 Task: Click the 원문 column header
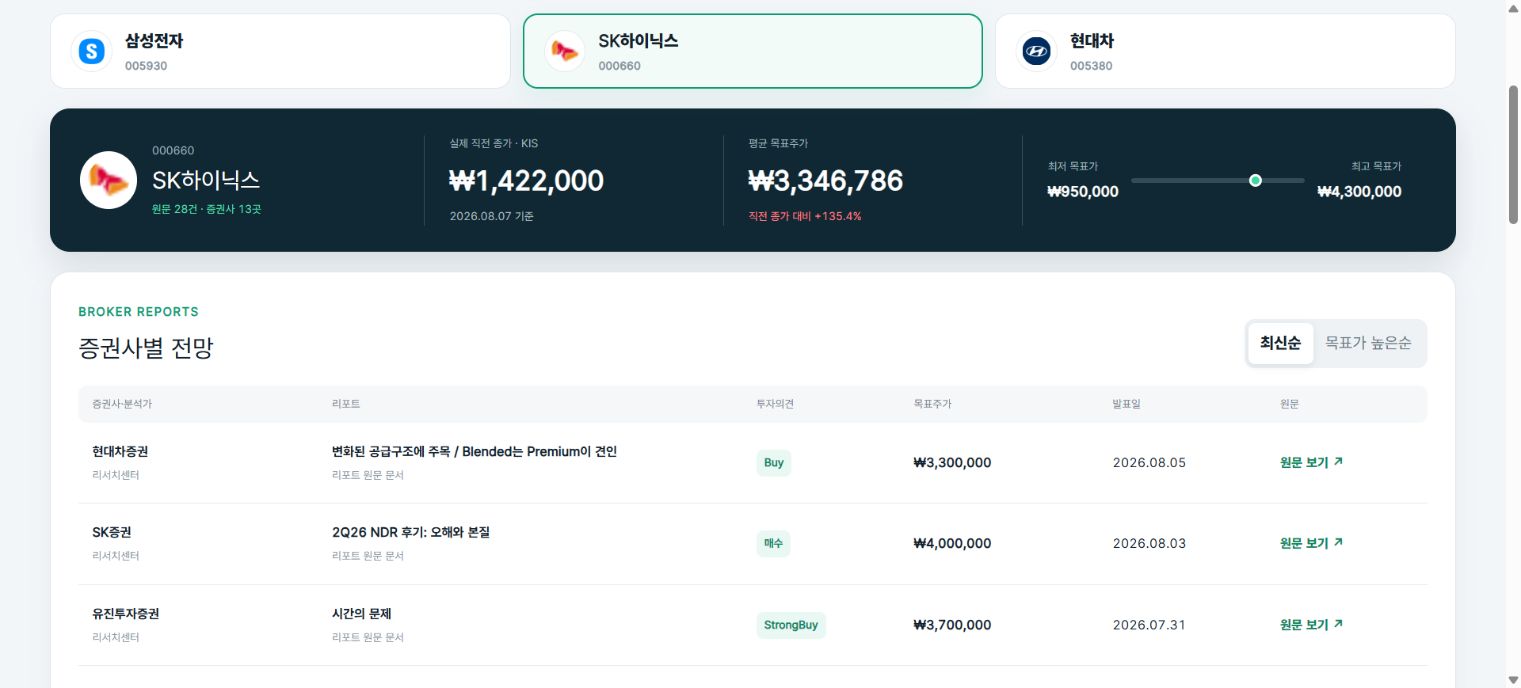point(1289,404)
